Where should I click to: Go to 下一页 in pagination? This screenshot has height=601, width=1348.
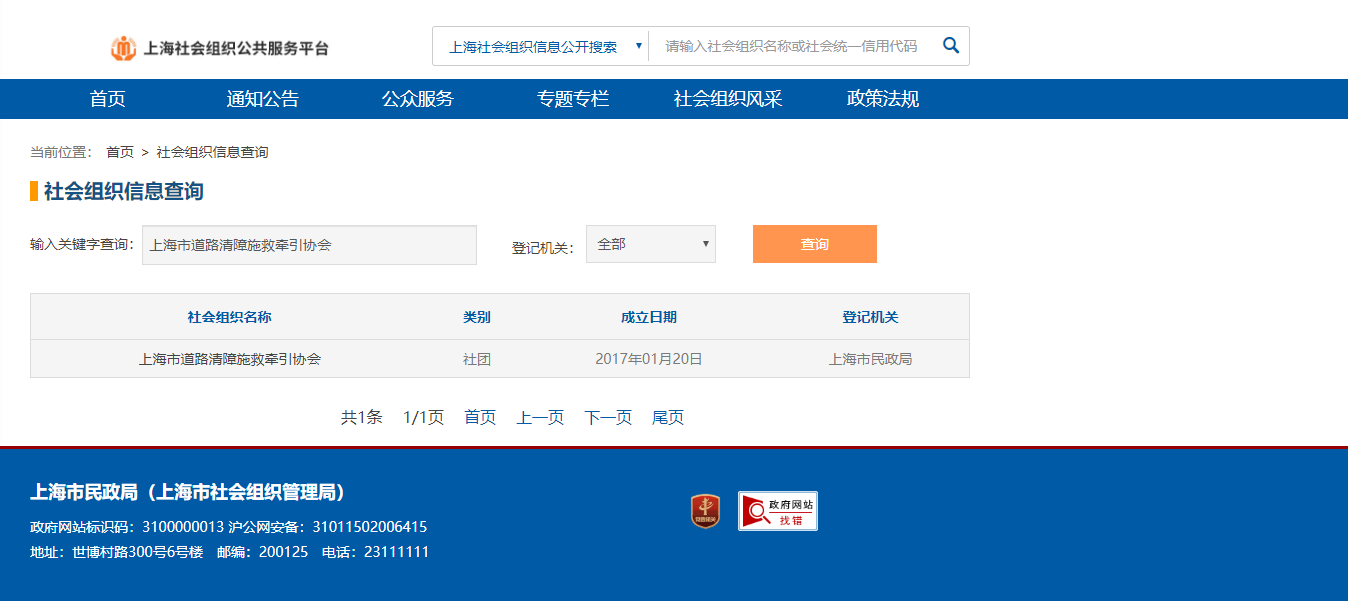608,418
